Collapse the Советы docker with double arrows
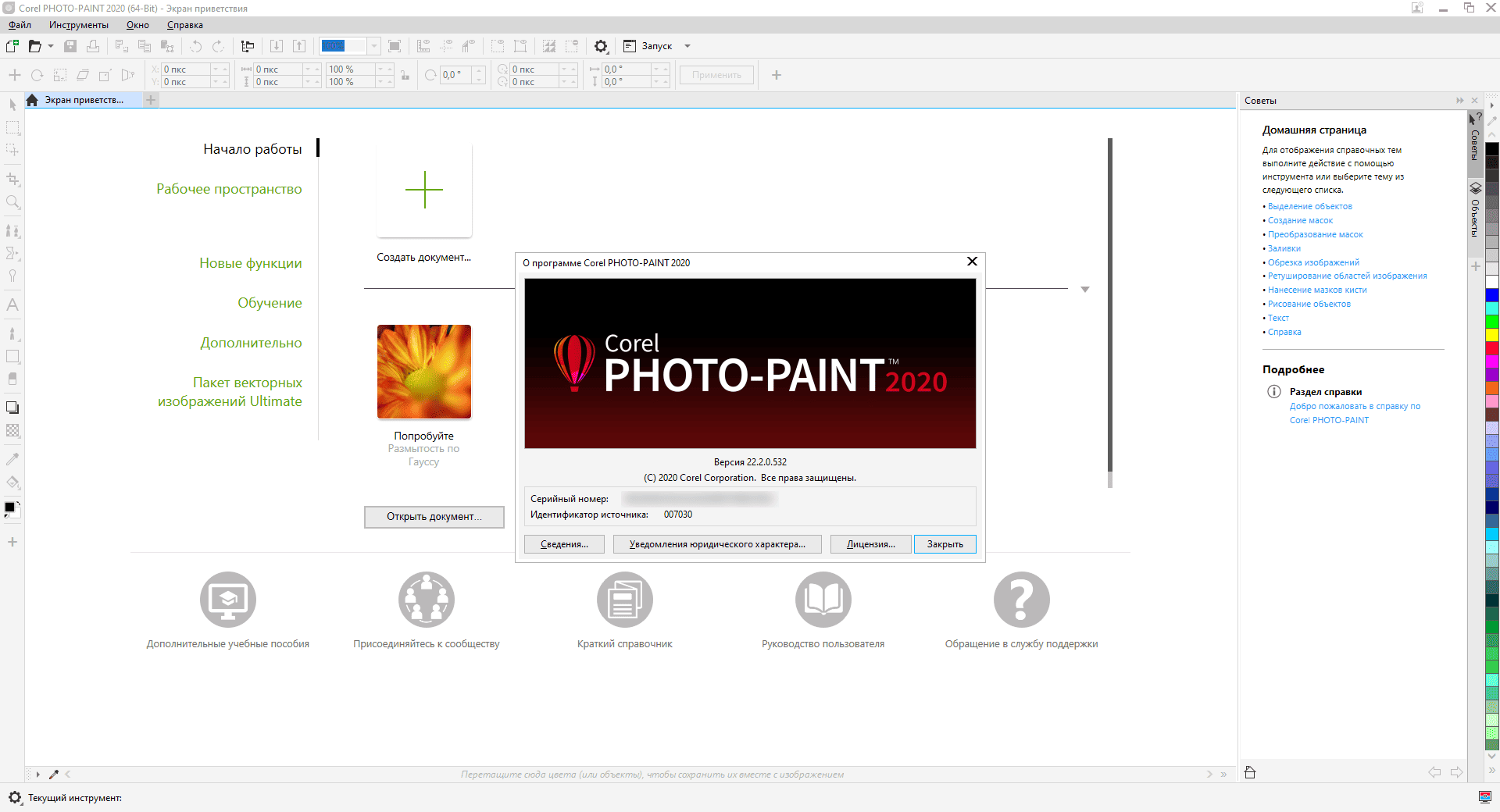Image resolution: width=1500 pixels, height=812 pixels. [1459, 101]
